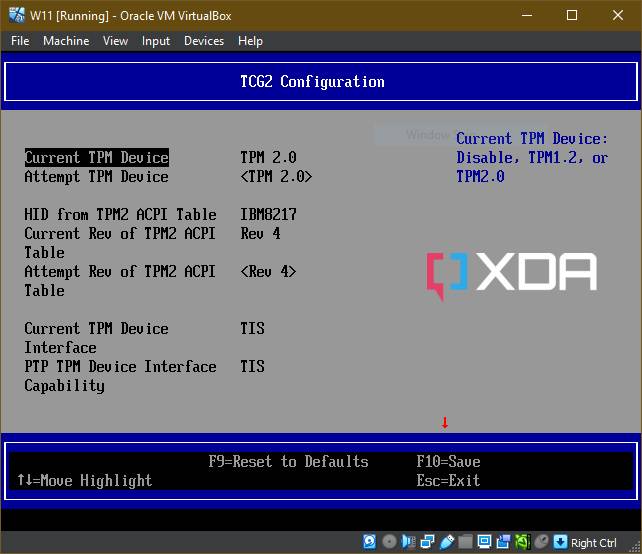Image resolution: width=642 pixels, height=554 pixels.
Task: Click the F9=Reset to Defaults text
Action: point(288,462)
